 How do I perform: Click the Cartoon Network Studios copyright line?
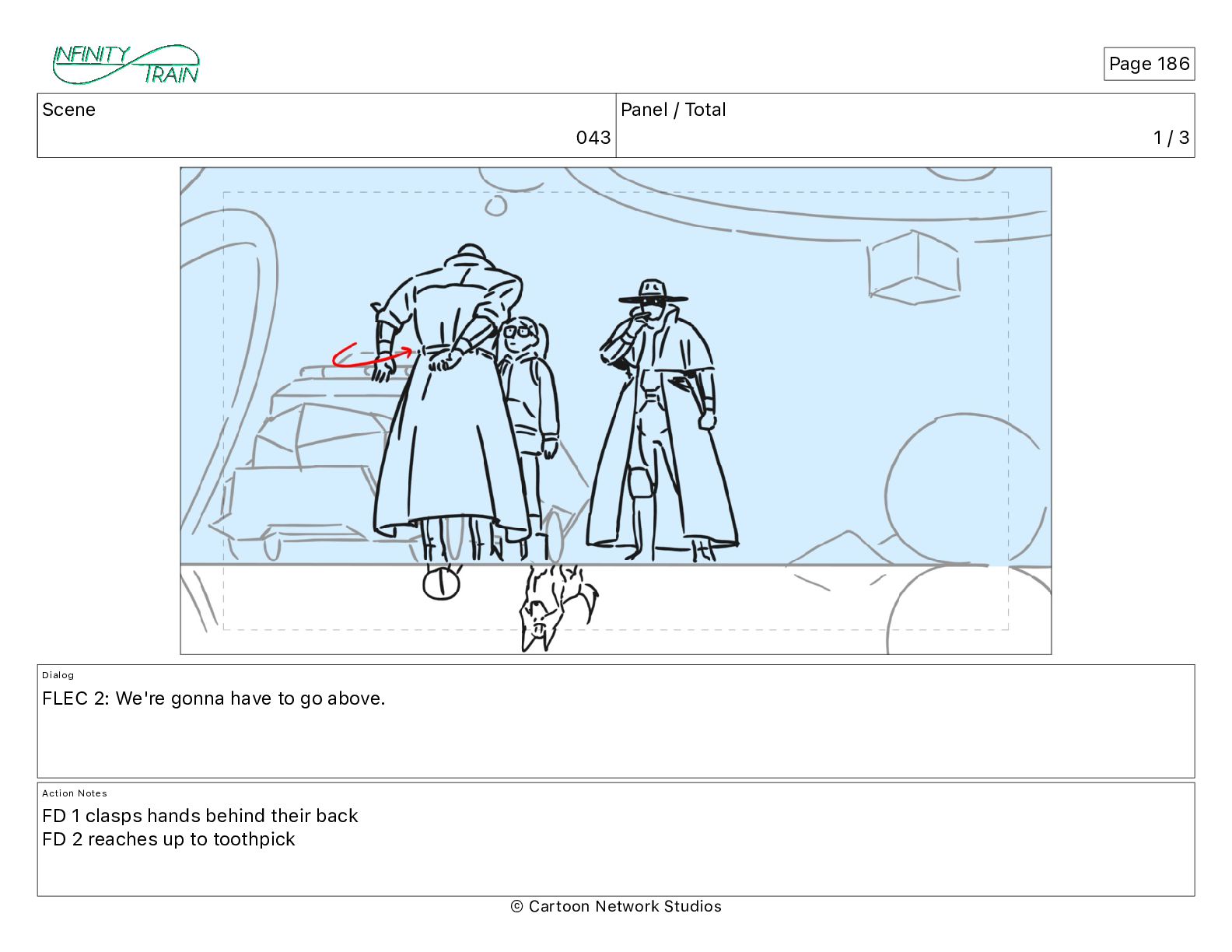point(616,906)
